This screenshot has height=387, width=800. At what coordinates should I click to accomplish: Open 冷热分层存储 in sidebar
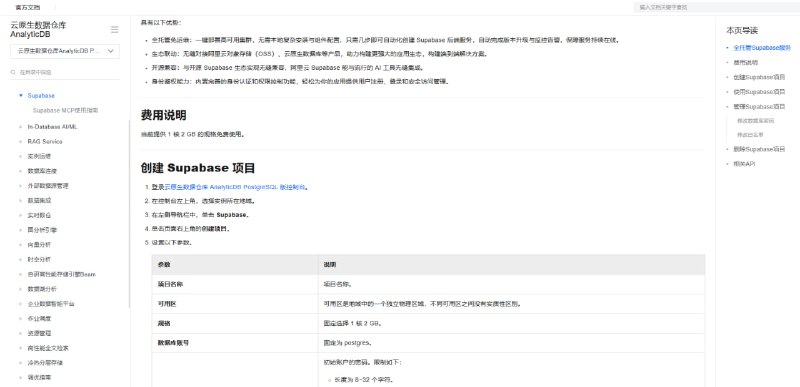tap(45, 363)
